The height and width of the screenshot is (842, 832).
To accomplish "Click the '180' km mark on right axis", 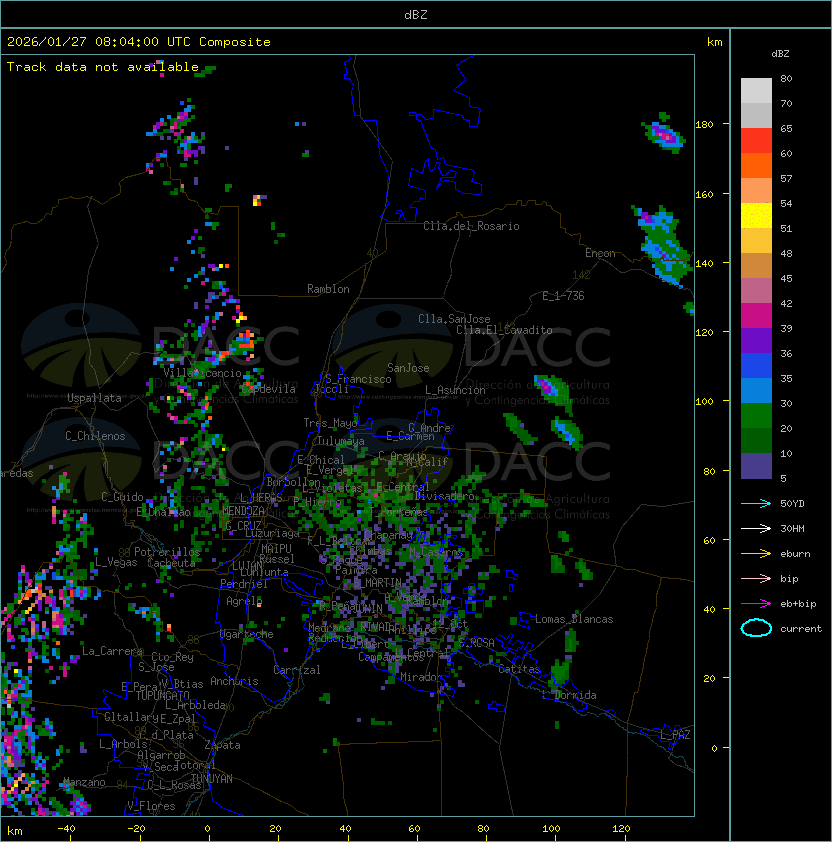I will pos(704,125).
